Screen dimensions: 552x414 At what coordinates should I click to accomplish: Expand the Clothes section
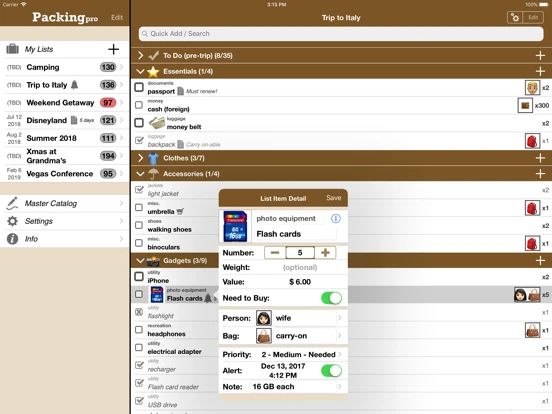140,158
